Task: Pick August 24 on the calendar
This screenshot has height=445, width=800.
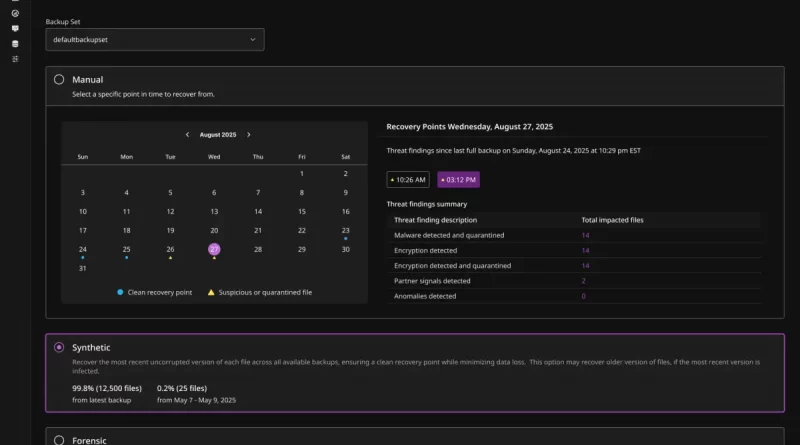Action: [x=82, y=248]
